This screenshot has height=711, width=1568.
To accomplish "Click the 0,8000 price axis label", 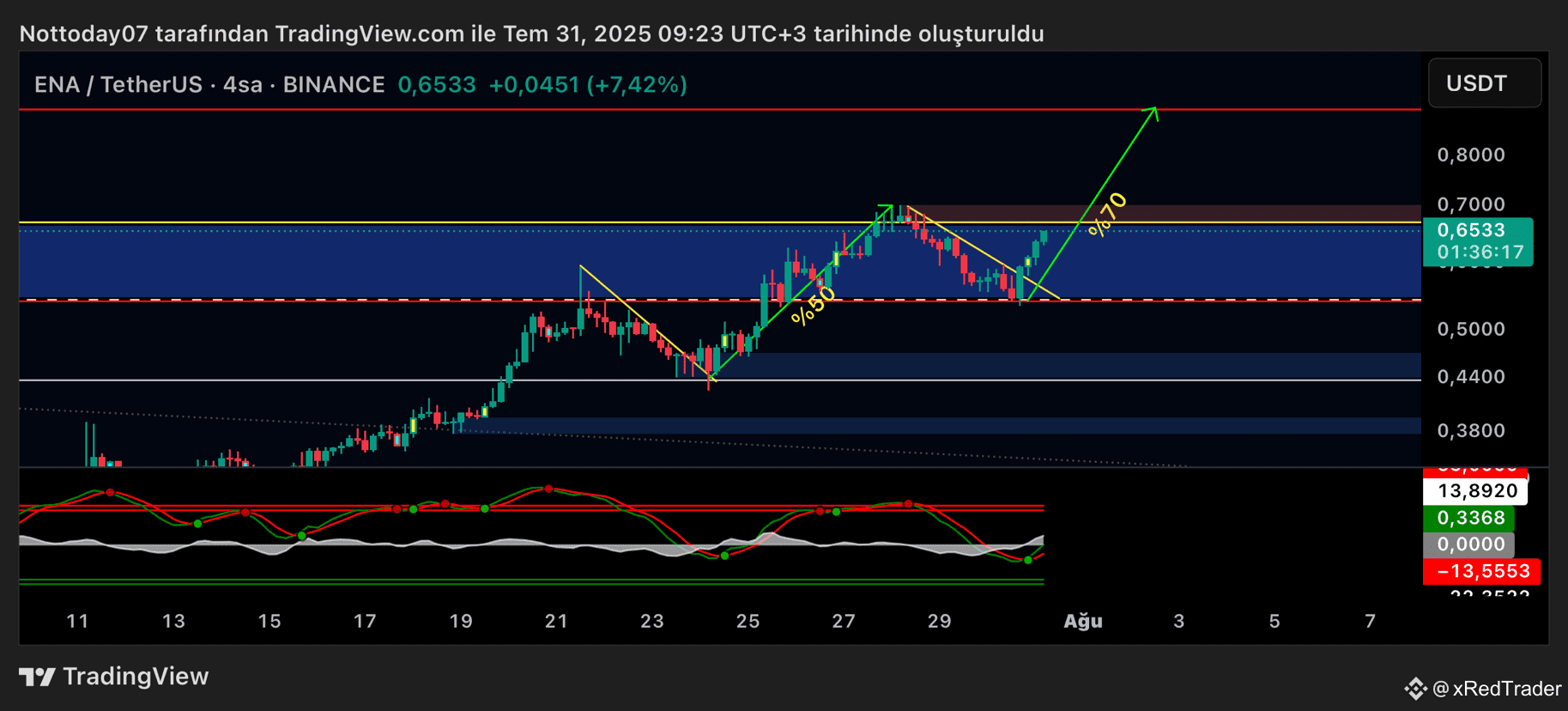I will [1471, 155].
